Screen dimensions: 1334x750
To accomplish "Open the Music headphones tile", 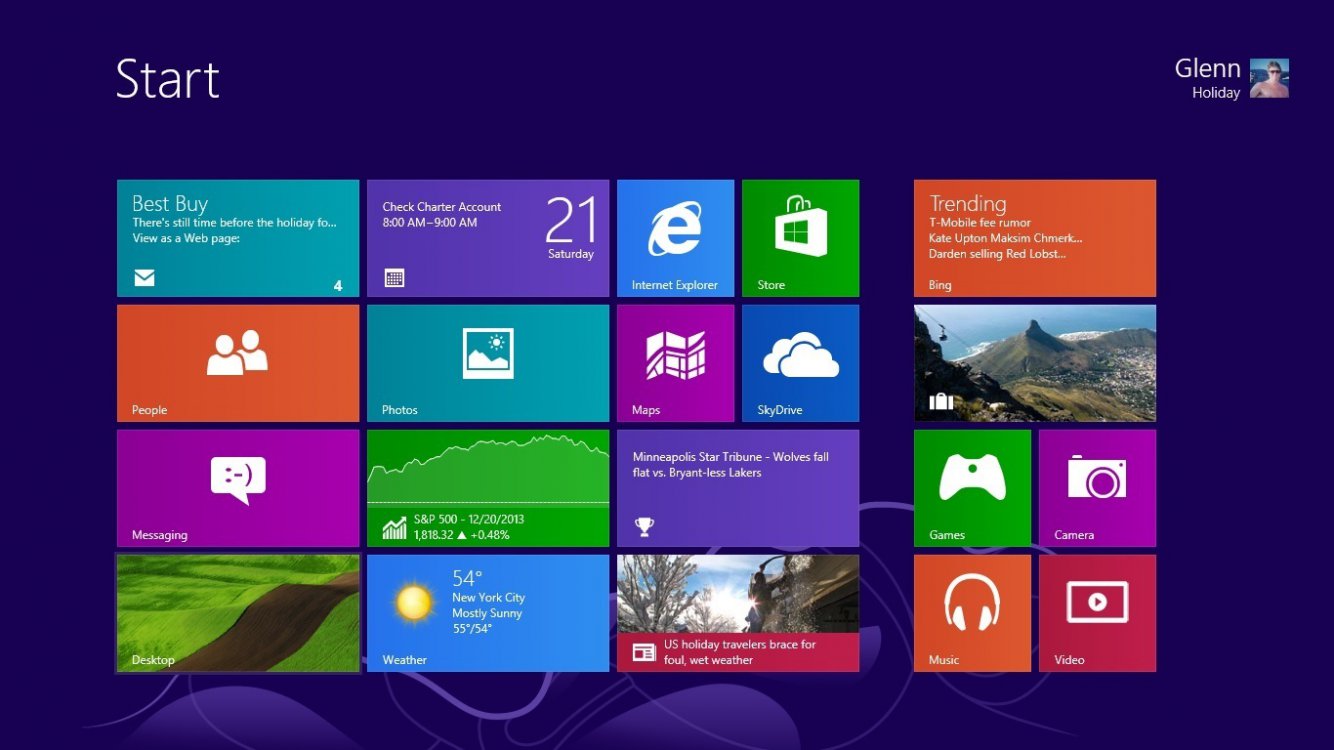I will tap(972, 613).
